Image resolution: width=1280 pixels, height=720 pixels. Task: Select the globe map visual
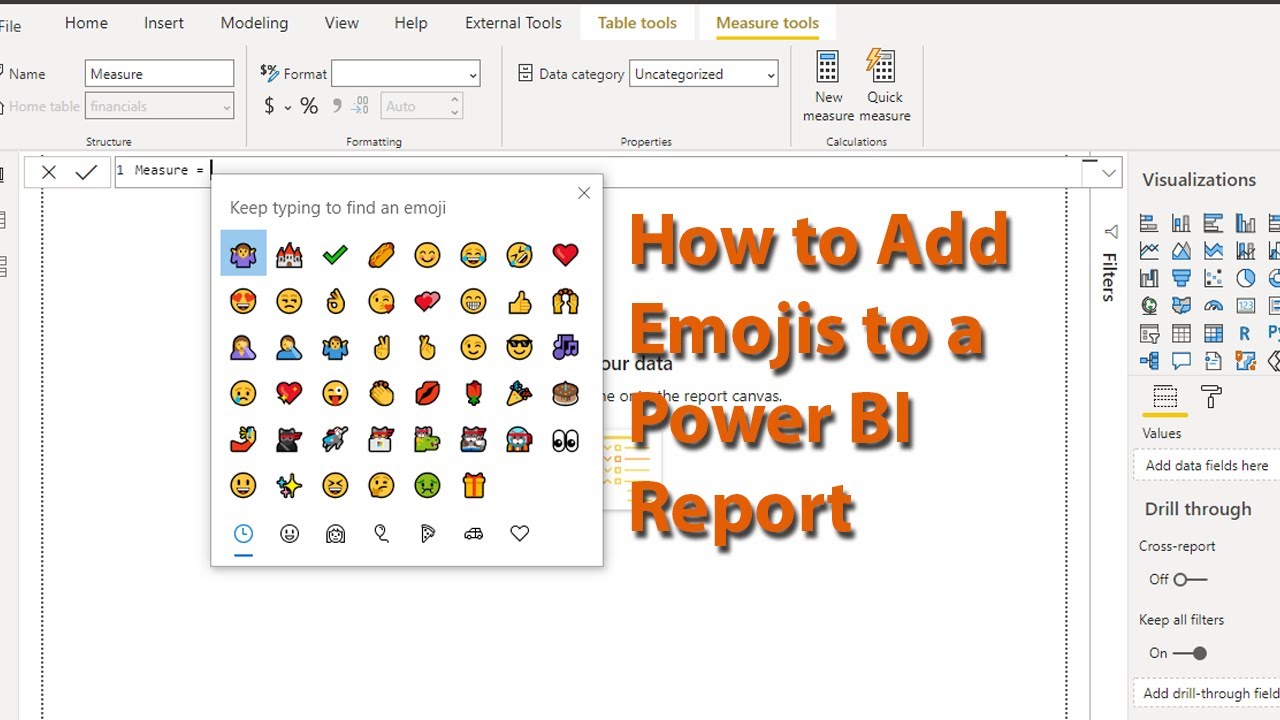click(x=1148, y=305)
